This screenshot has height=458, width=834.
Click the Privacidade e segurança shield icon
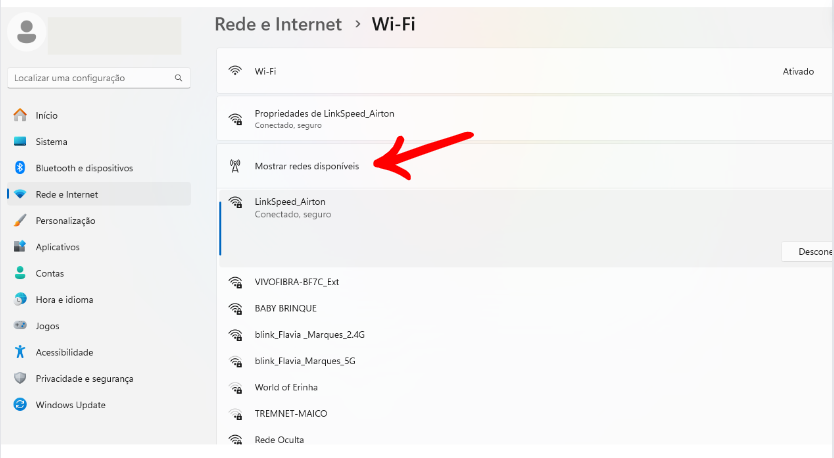tap(20, 378)
